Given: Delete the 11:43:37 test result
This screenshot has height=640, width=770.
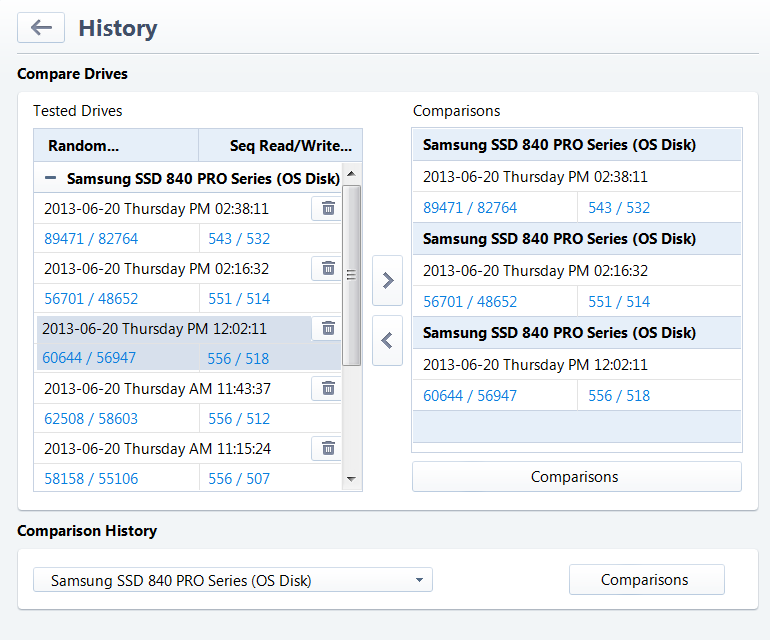Looking at the screenshot, I should [328, 389].
